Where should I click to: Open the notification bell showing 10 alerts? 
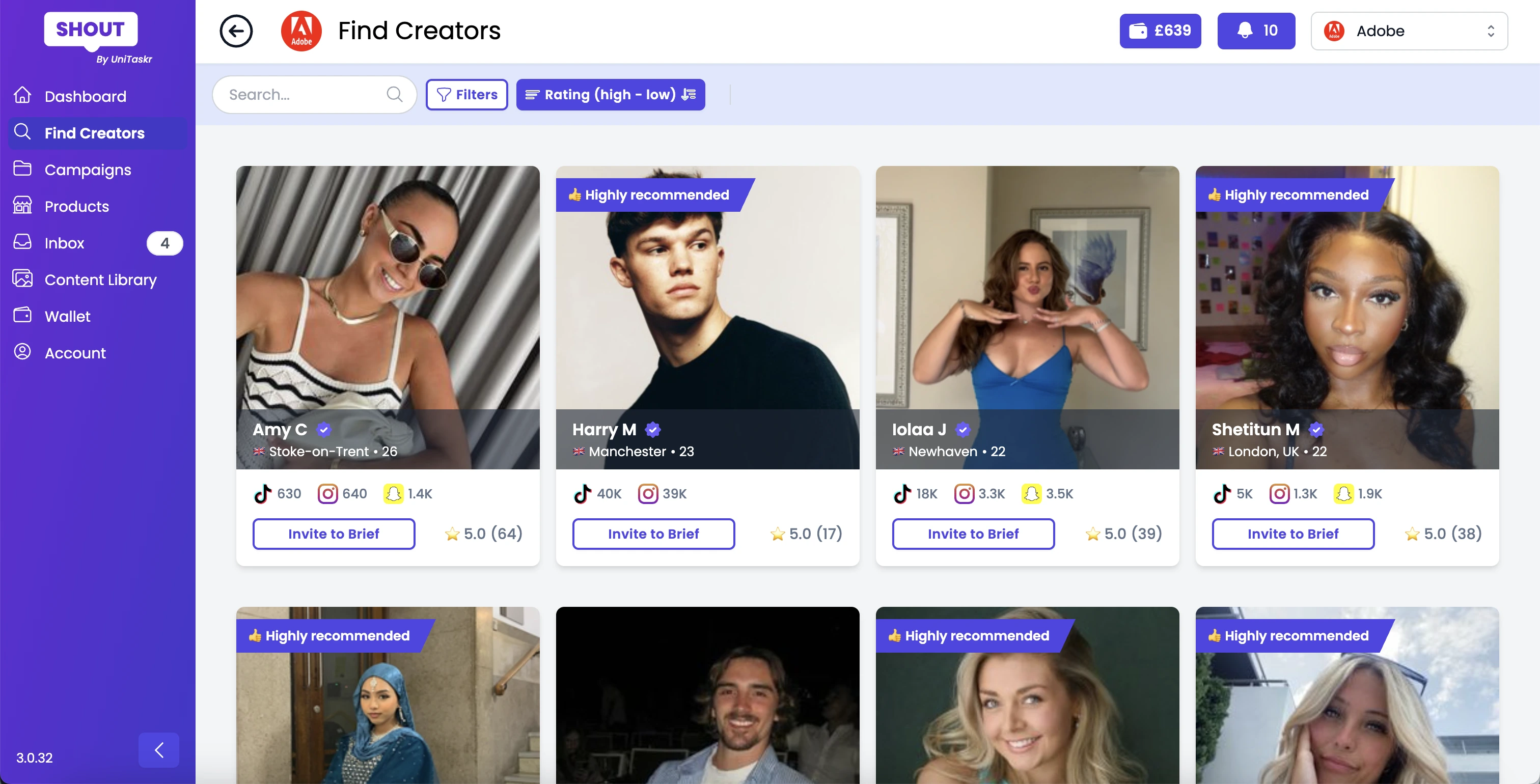coord(1255,31)
